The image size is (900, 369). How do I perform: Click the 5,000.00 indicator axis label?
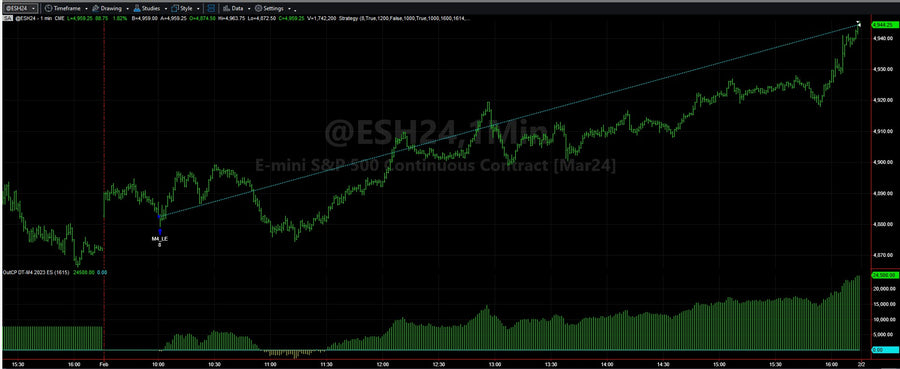(882, 335)
